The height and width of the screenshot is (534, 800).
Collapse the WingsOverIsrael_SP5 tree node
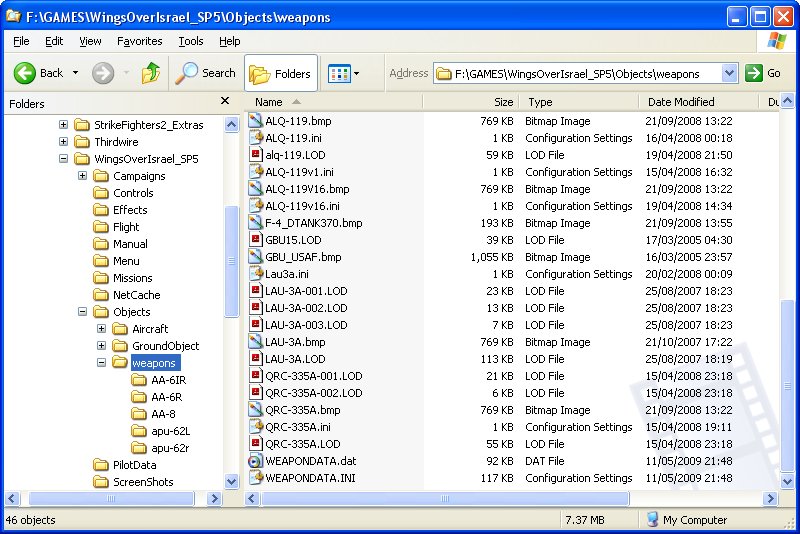click(63, 159)
